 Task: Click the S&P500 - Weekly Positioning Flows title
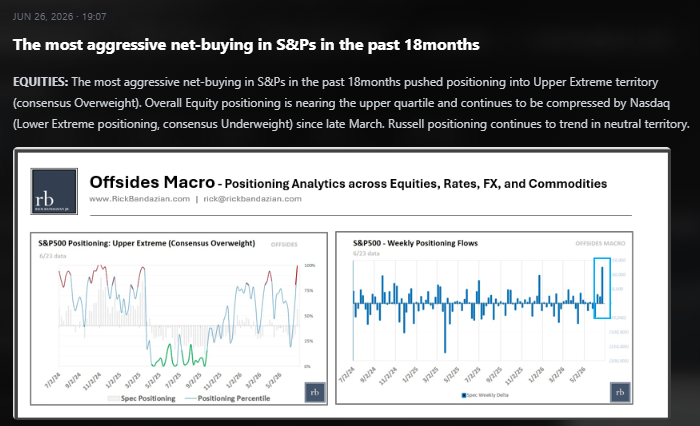point(415,243)
